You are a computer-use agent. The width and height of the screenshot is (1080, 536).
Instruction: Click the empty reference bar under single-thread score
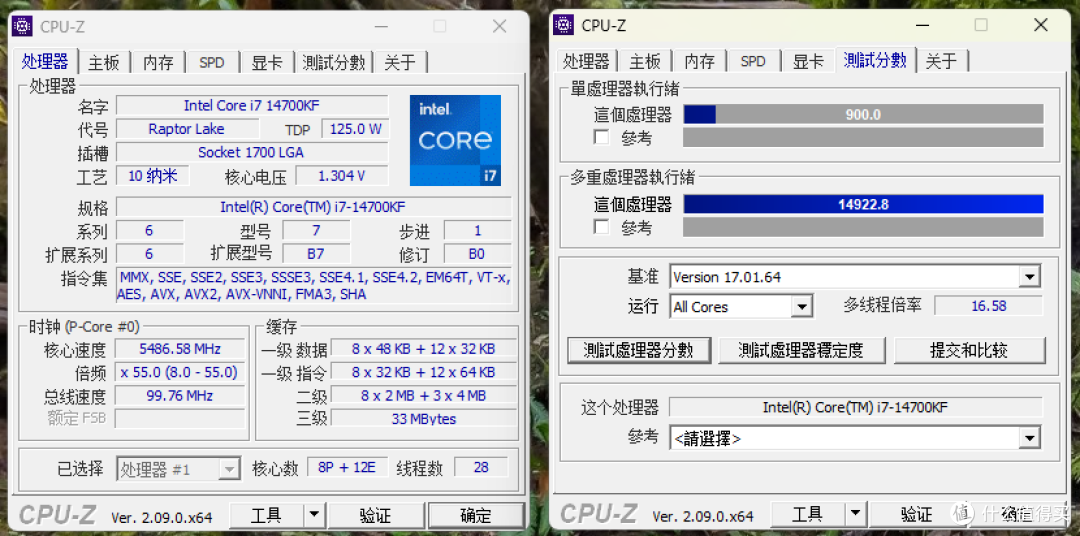click(x=863, y=137)
